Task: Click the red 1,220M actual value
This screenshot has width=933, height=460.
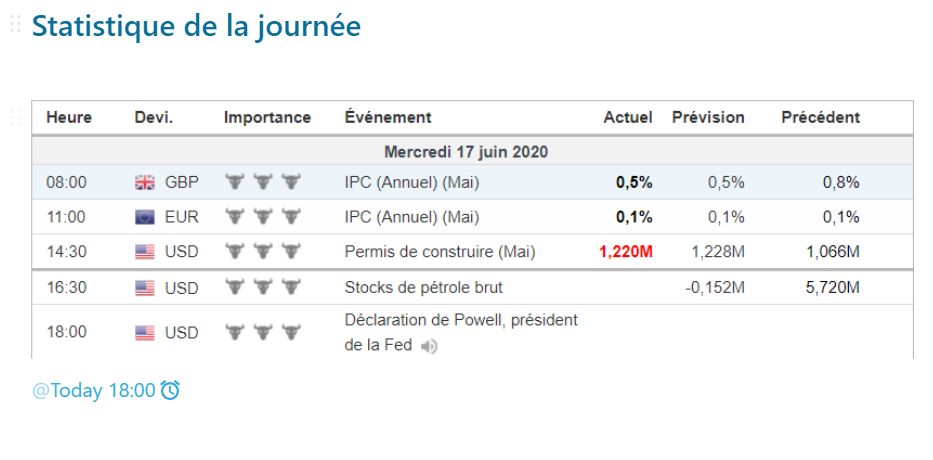Action: pos(626,252)
